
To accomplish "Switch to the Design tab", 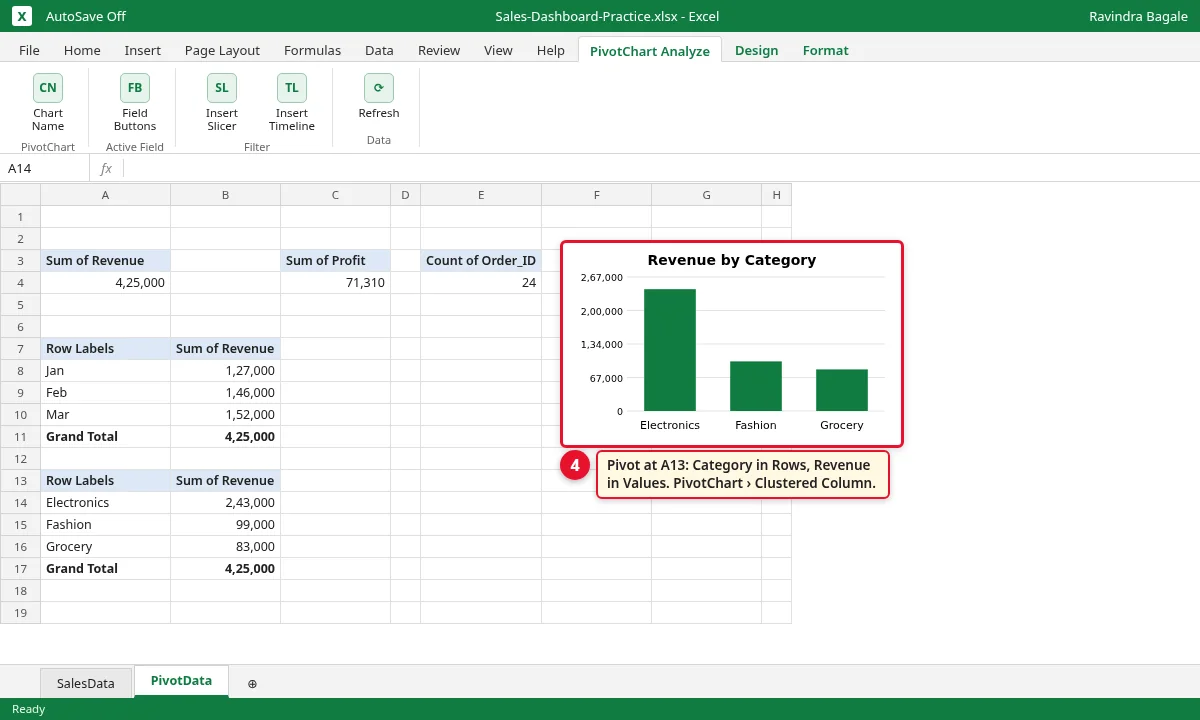I will pyautogui.click(x=757, y=50).
